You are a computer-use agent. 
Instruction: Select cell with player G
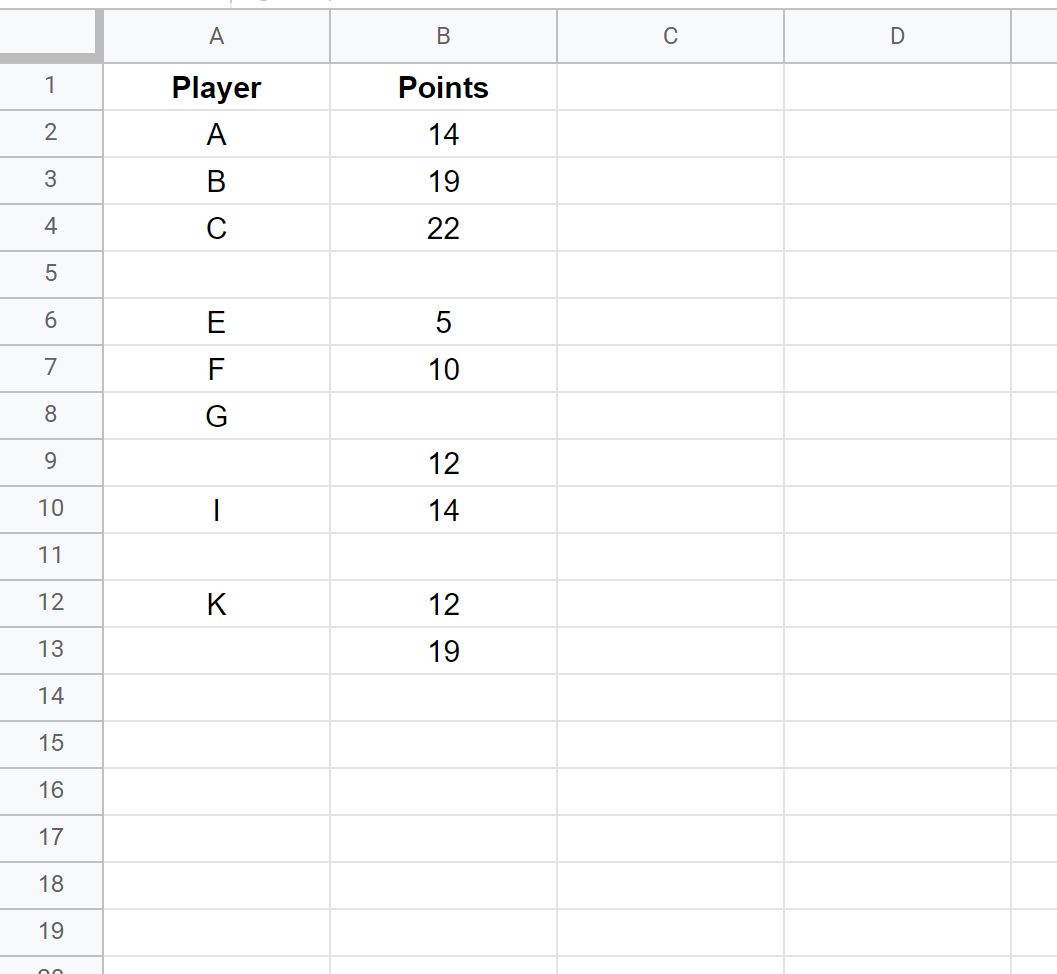(216, 416)
